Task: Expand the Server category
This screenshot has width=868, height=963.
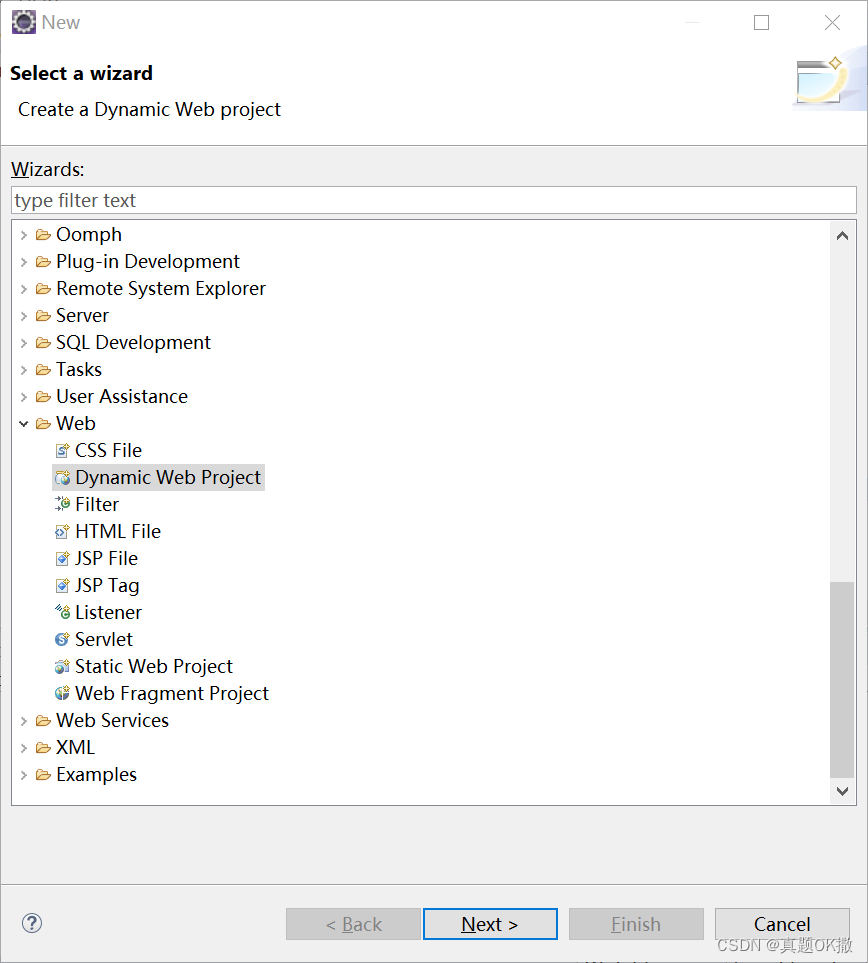Action: [x=24, y=316]
